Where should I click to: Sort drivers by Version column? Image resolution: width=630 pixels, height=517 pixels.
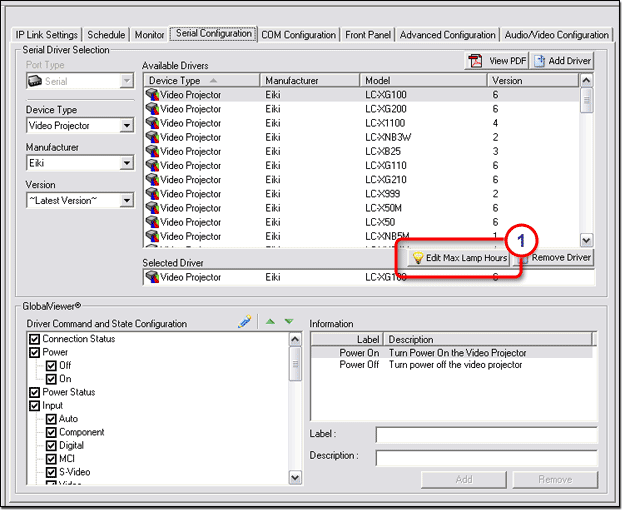click(533, 81)
